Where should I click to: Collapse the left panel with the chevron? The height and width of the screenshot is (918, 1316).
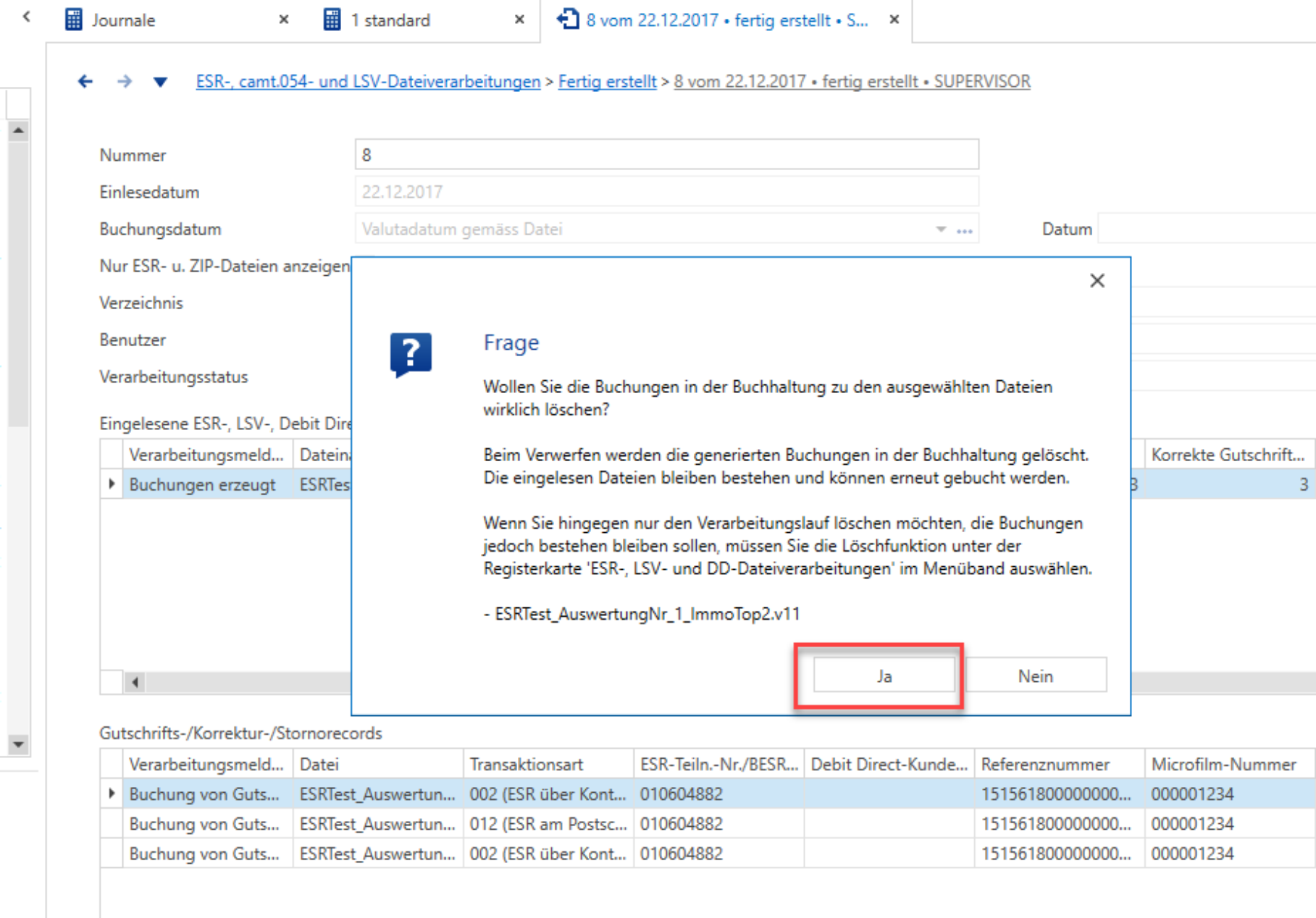(26, 16)
